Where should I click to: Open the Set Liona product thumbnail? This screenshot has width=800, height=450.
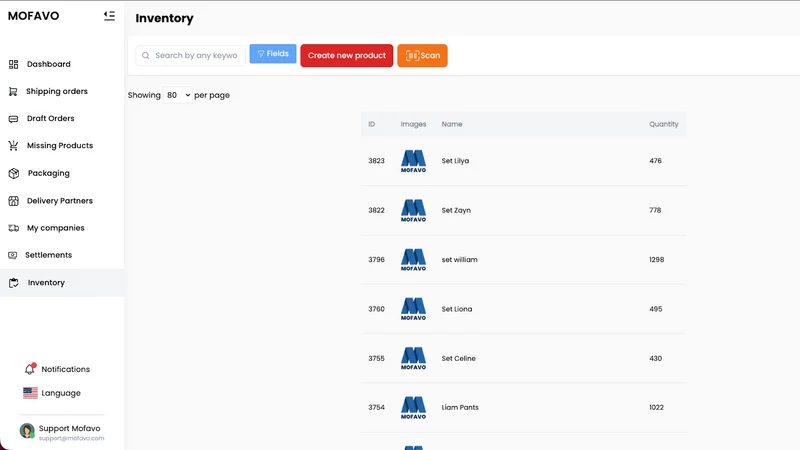413,309
